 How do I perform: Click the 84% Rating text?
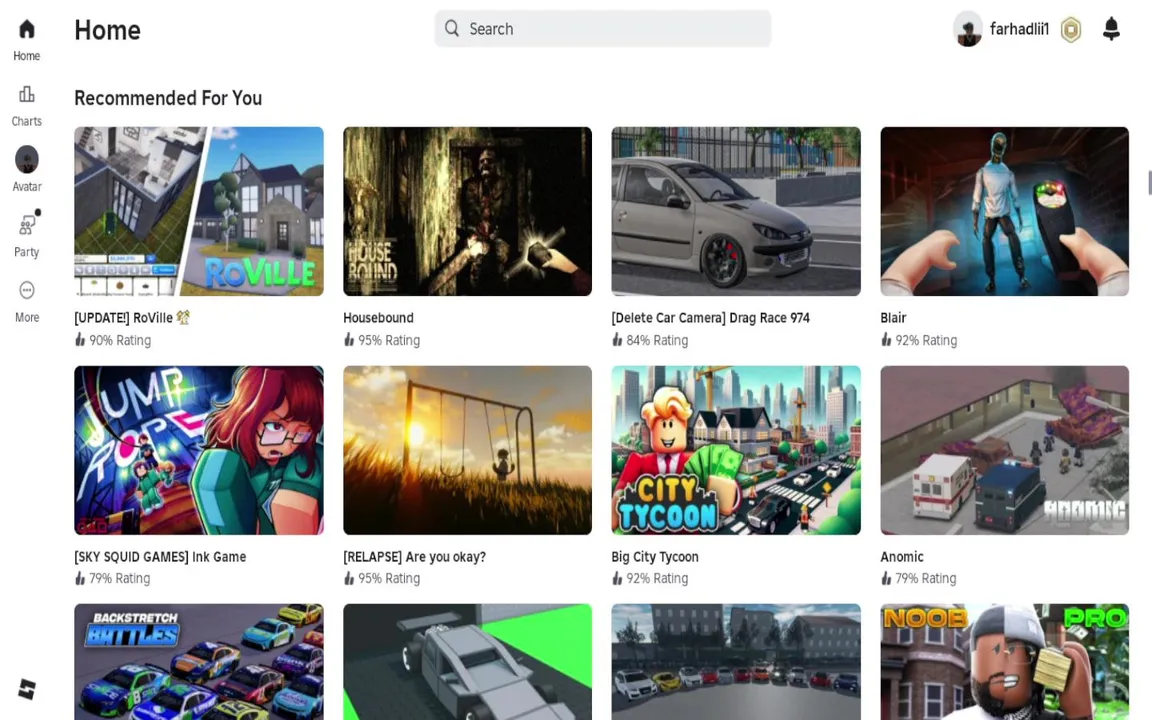(657, 340)
